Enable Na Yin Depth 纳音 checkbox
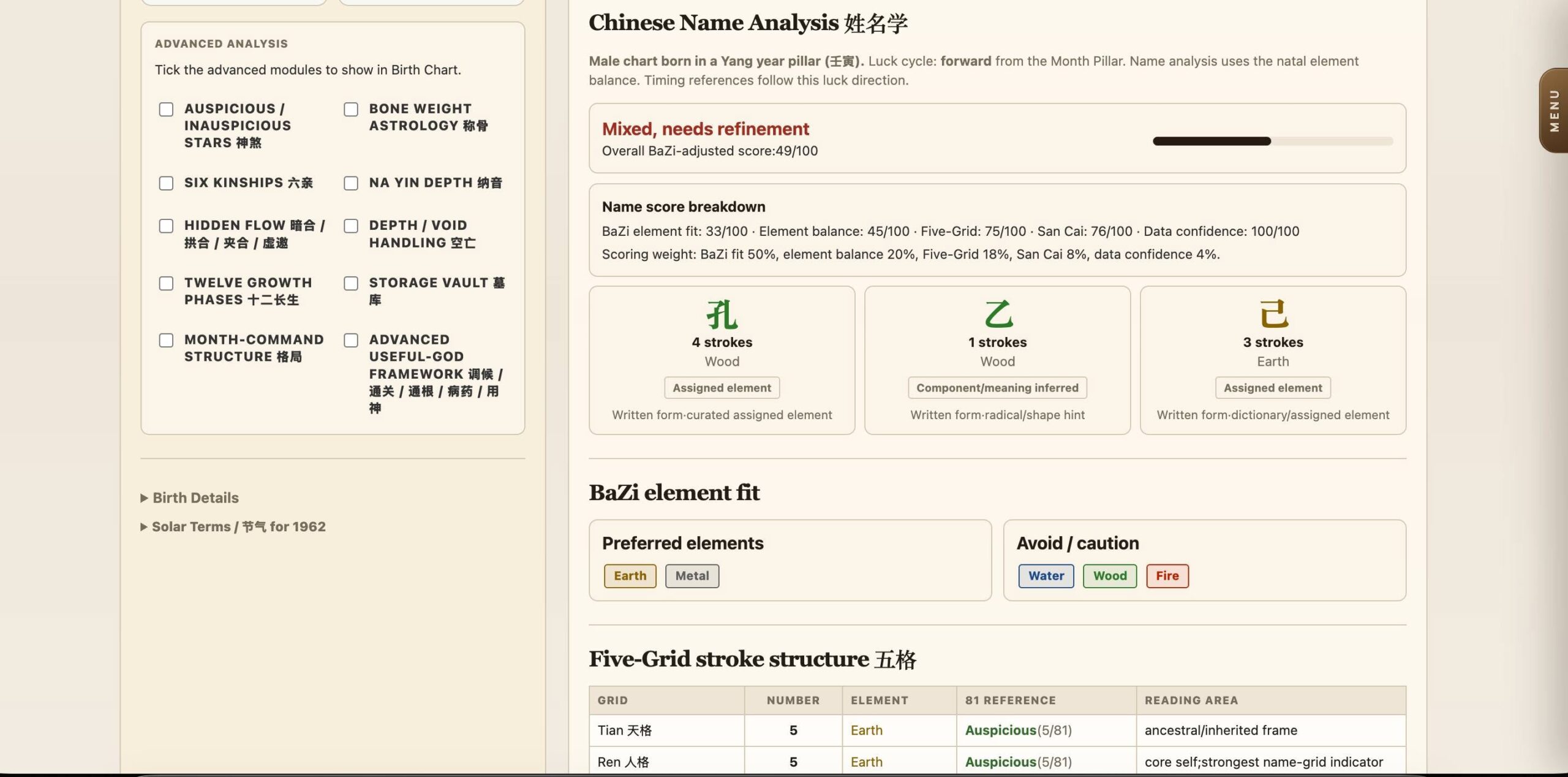 pos(351,183)
